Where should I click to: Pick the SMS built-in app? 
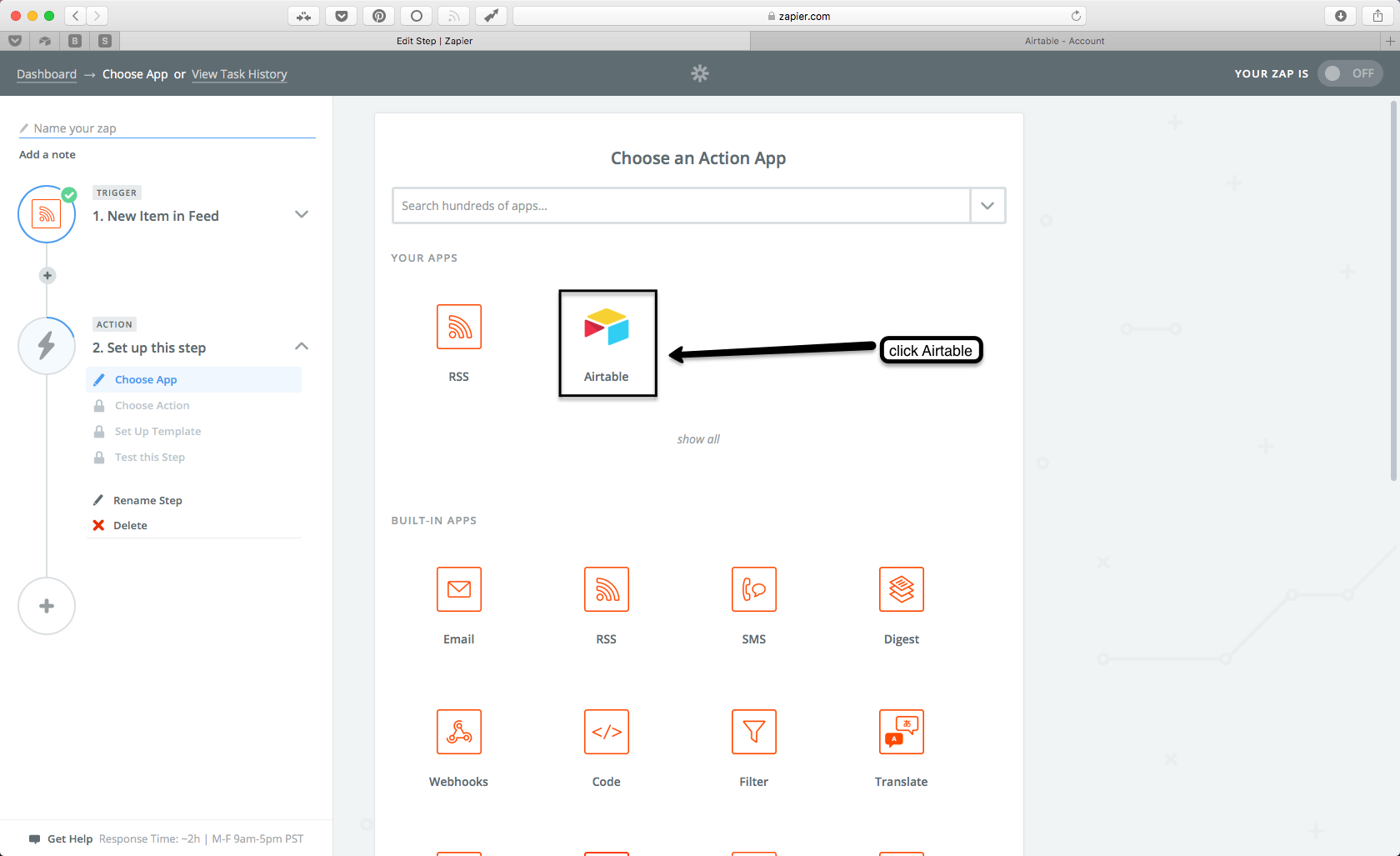[754, 589]
